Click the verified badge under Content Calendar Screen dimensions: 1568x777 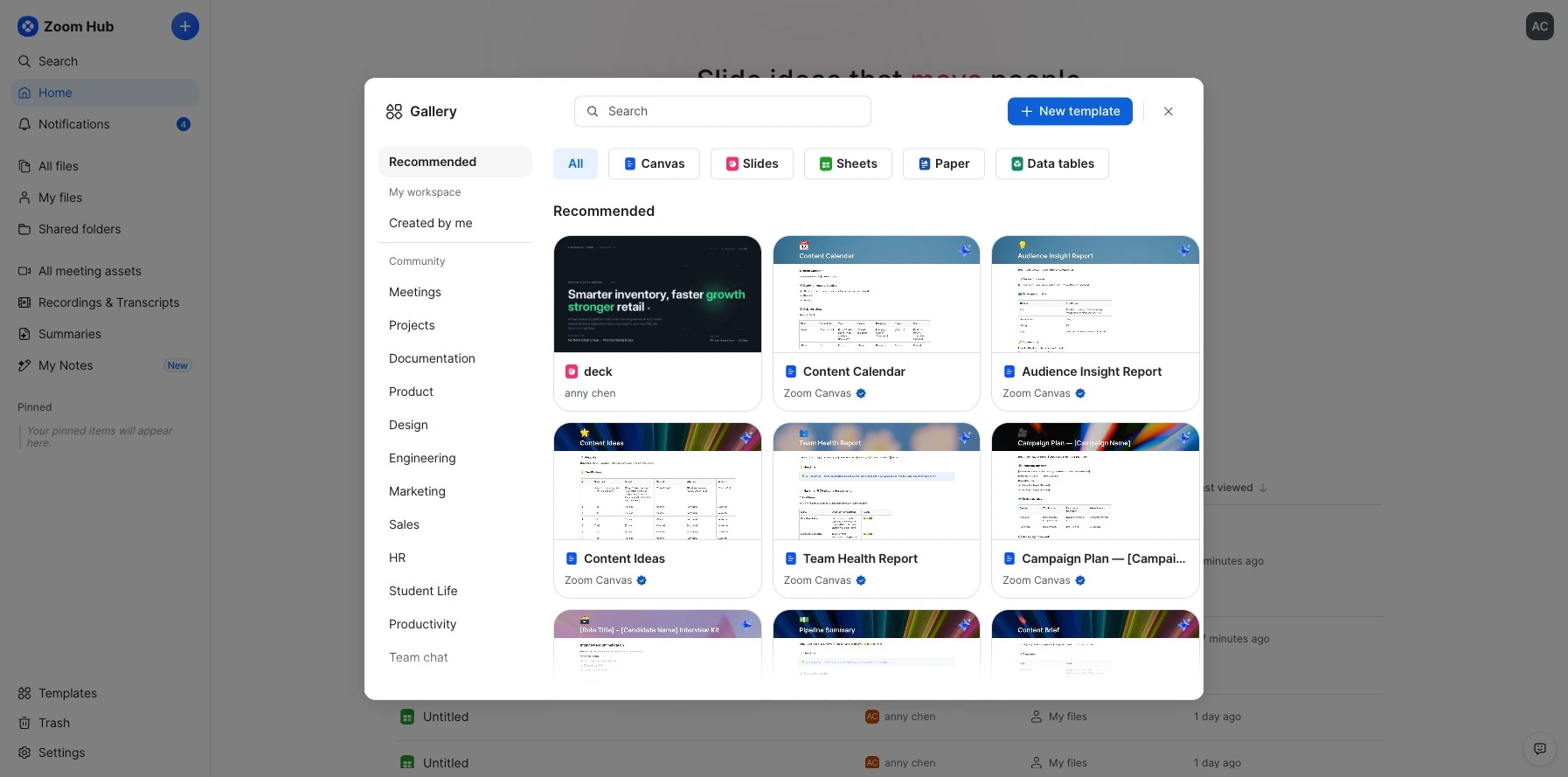click(x=861, y=393)
